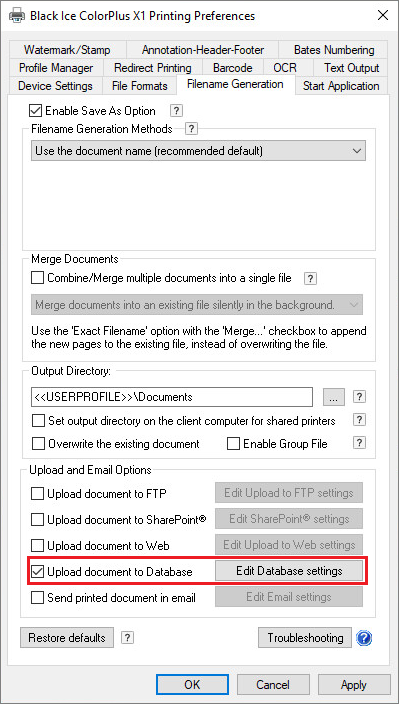Check Overwrite the existing document
The image size is (399, 704).
(39, 444)
